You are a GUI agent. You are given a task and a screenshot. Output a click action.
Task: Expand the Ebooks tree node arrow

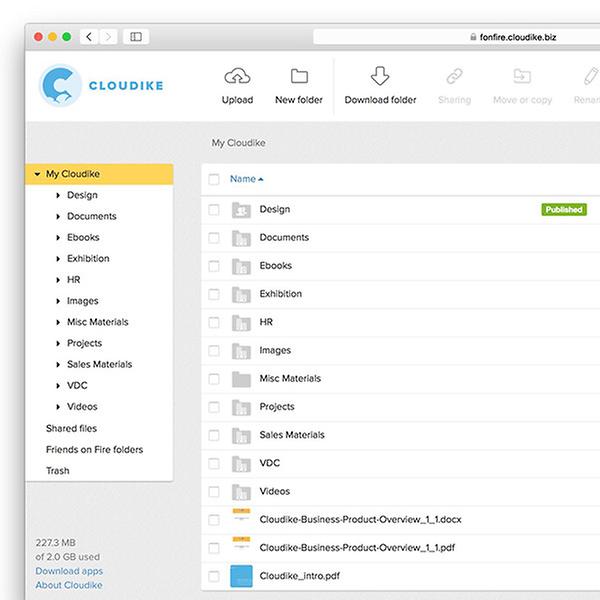pyautogui.click(x=58, y=238)
